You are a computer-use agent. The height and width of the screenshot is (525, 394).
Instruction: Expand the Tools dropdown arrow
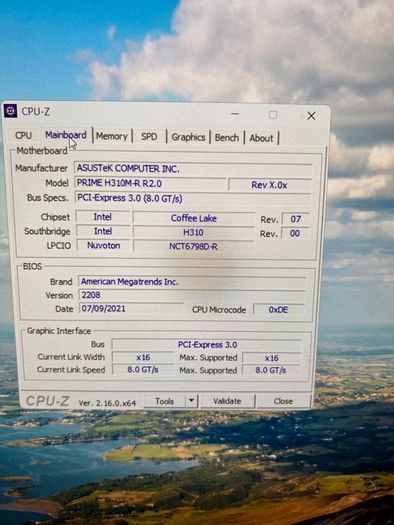pos(191,400)
